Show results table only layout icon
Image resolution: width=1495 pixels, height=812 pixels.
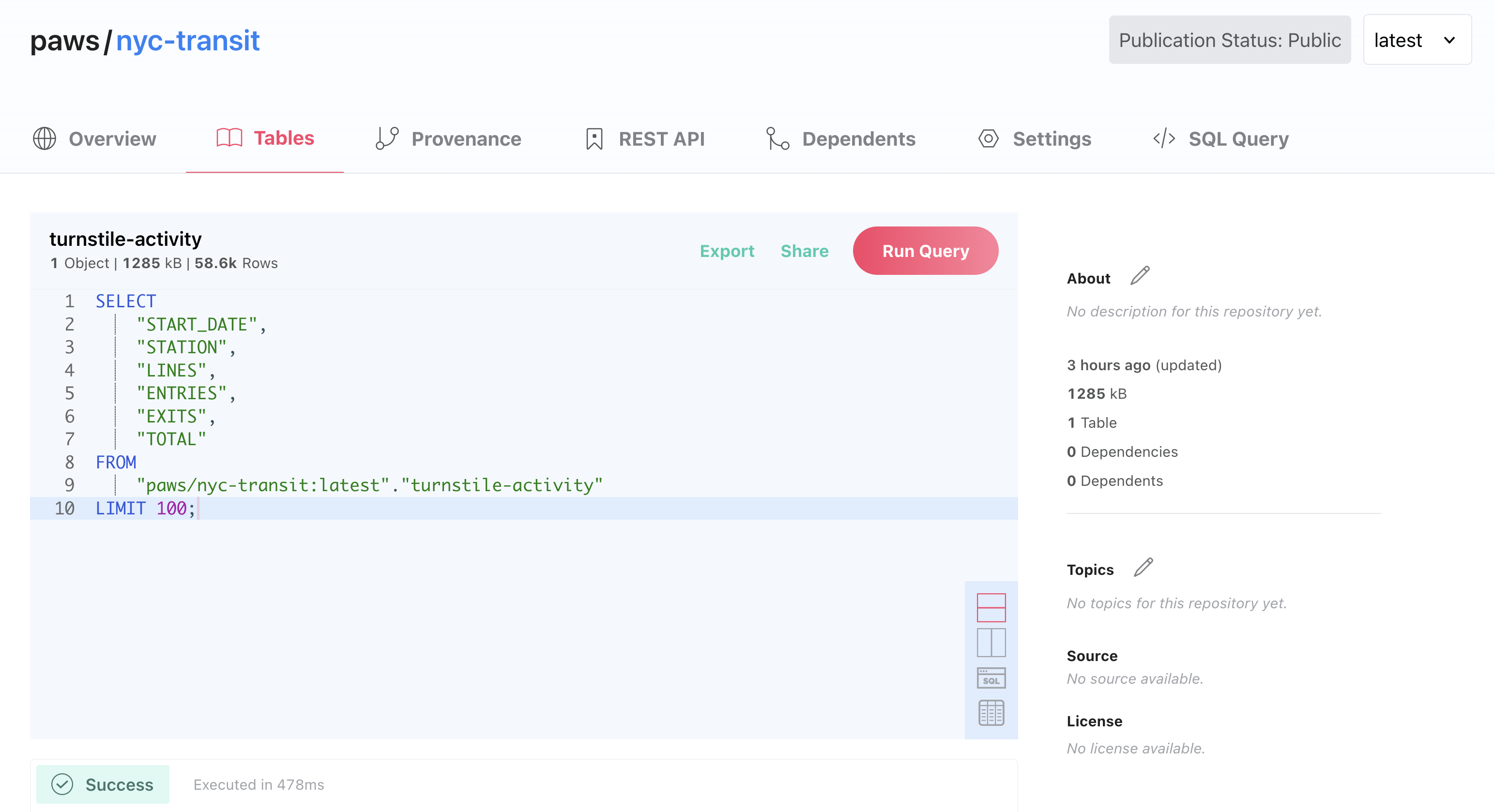tap(991, 713)
